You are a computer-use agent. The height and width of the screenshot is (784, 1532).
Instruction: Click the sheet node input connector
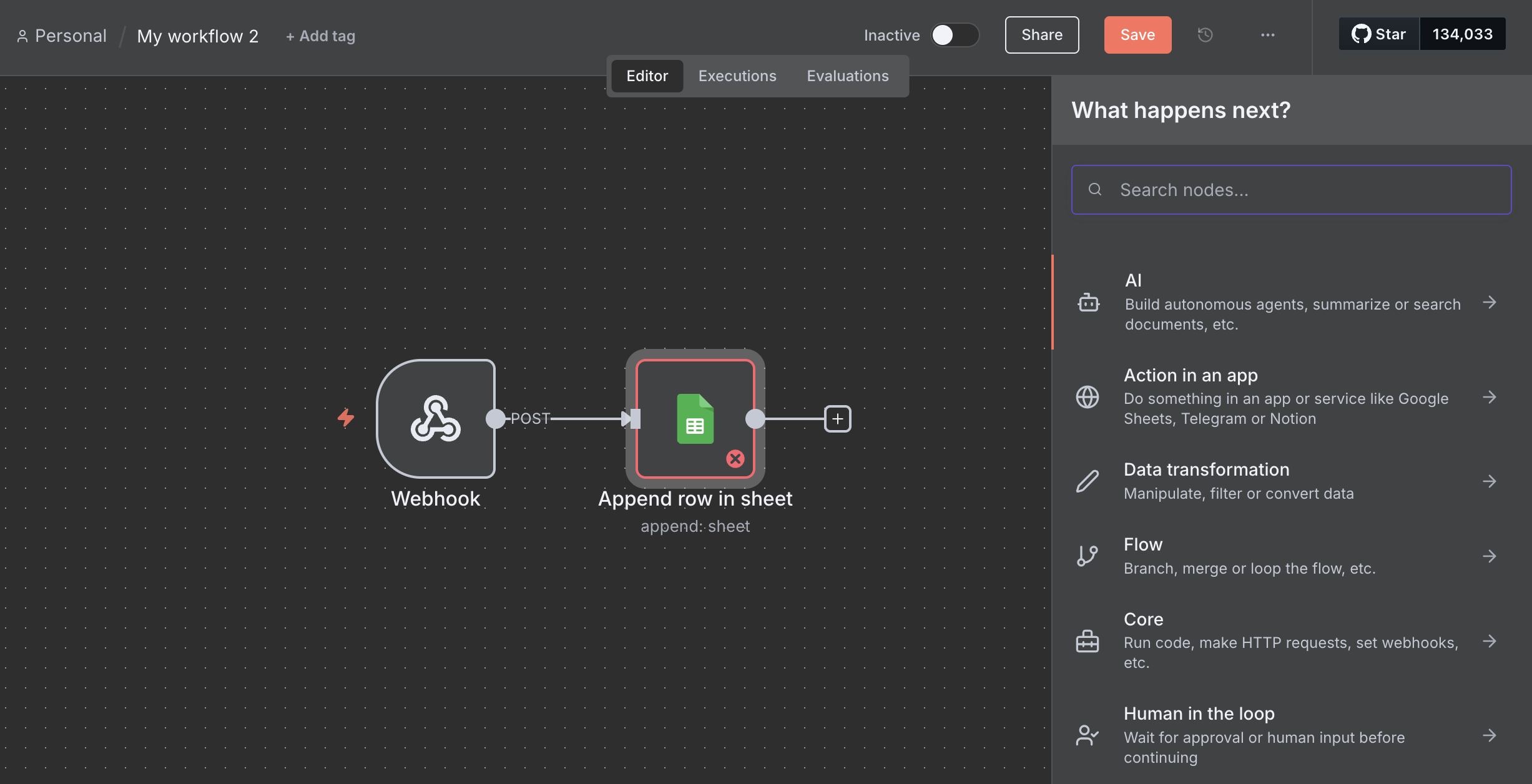click(635, 419)
